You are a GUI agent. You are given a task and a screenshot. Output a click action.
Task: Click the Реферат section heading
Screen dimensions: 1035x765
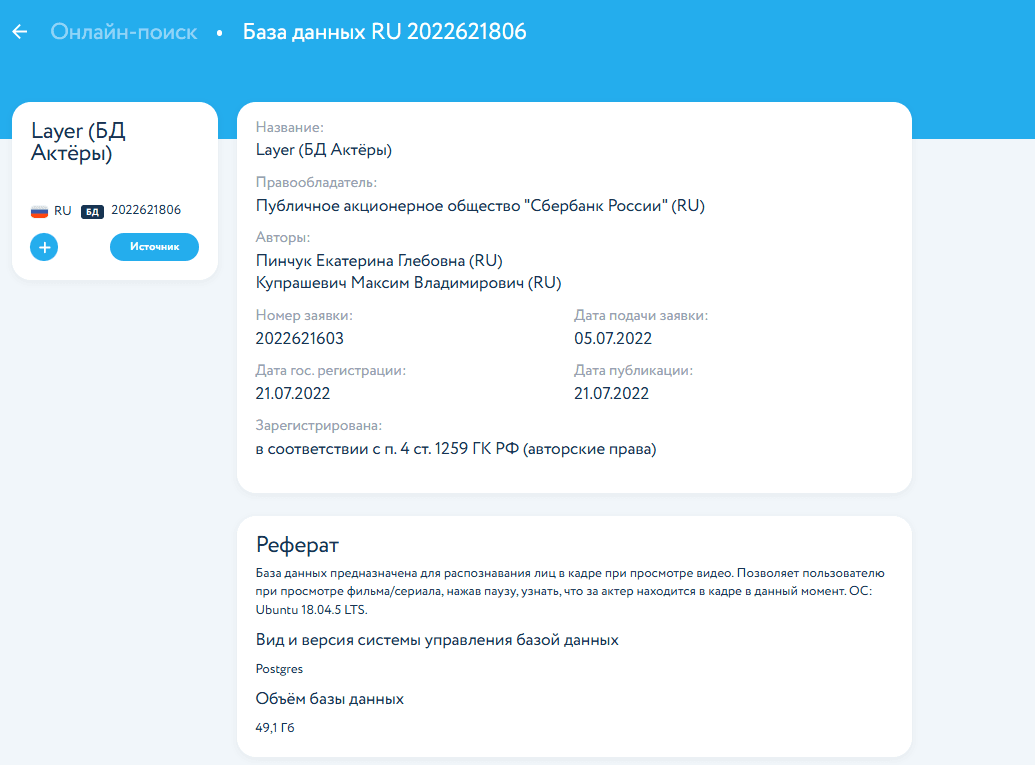(298, 545)
